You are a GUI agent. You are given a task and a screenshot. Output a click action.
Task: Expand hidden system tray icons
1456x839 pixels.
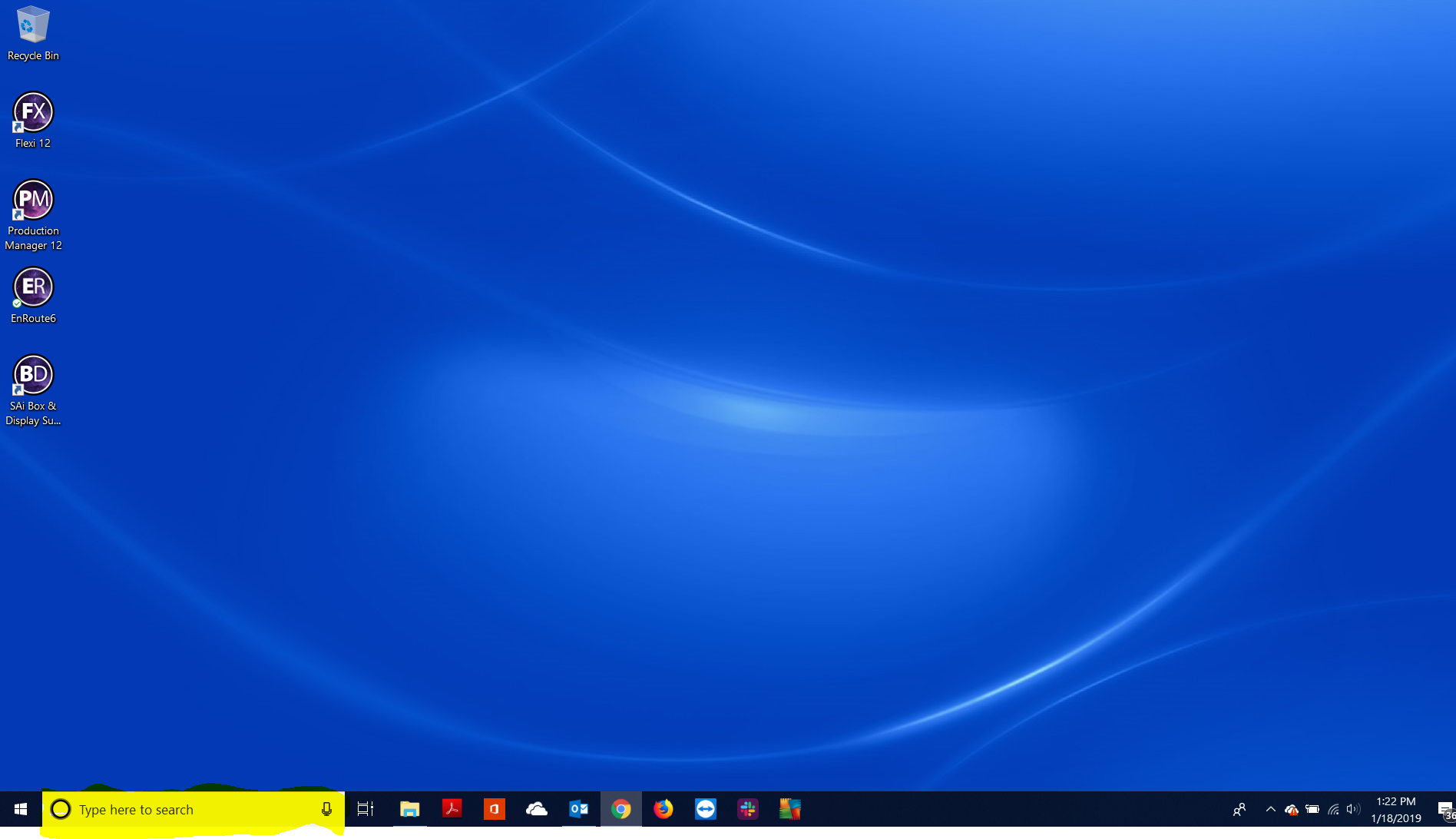click(1270, 809)
